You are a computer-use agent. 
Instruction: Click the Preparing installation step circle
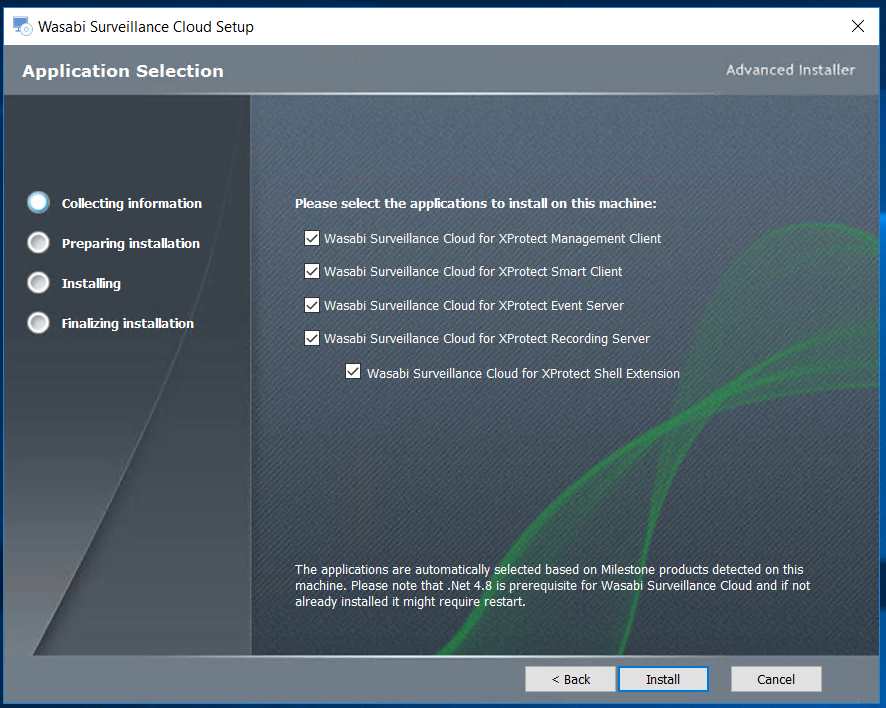(38, 242)
